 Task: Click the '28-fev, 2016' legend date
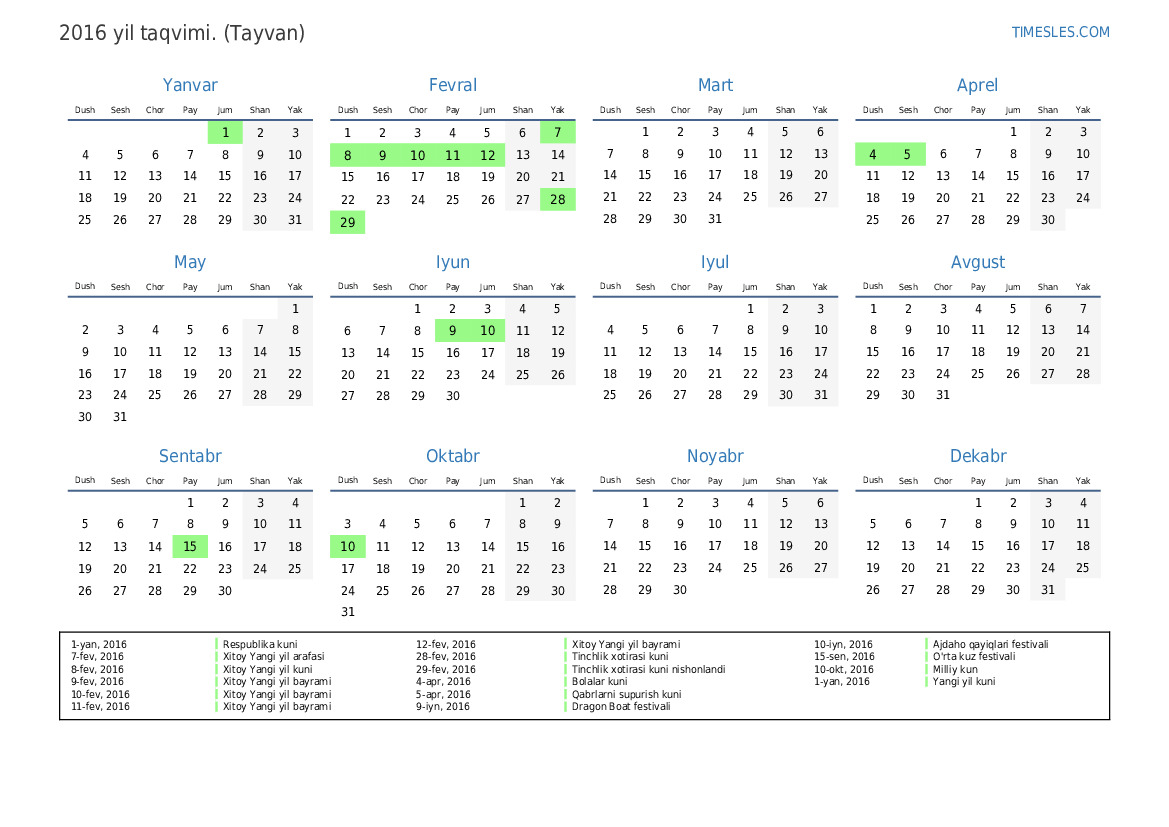point(445,657)
